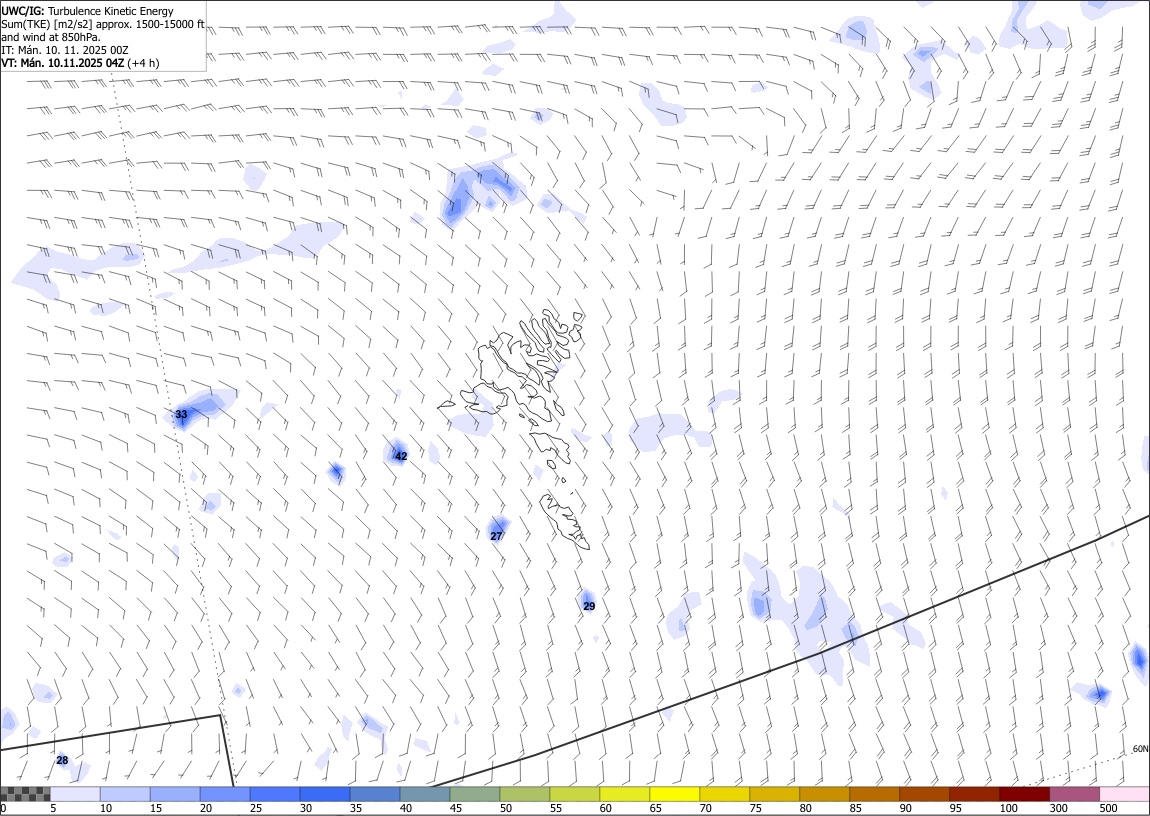1150x816 pixels.
Task: Click the 40–45 grey-blue legend swatch
Action: point(425,794)
